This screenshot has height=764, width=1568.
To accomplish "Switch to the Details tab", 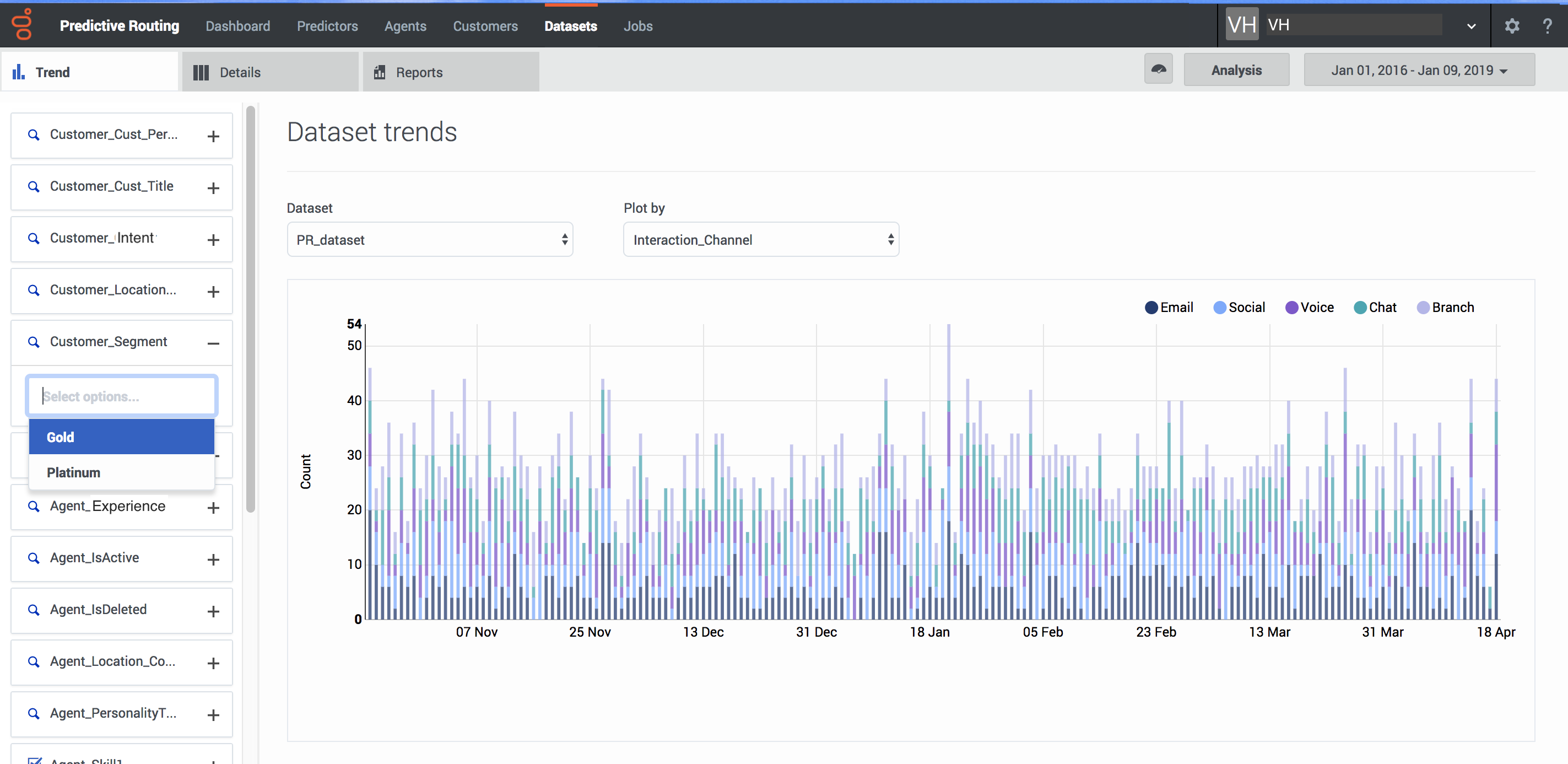I will click(271, 72).
